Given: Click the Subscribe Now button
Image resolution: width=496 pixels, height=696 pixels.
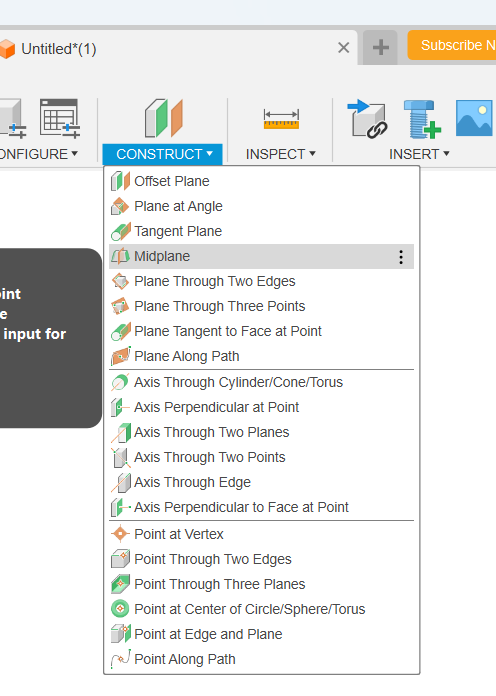Looking at the screenshot, I should click(x=452, y=45).
